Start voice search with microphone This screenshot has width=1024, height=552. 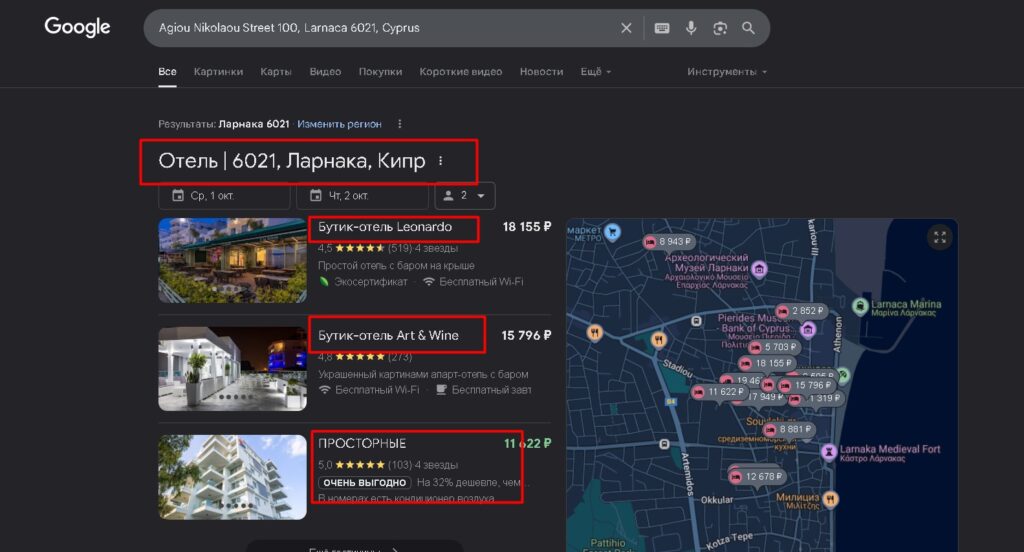coord(691,28)
